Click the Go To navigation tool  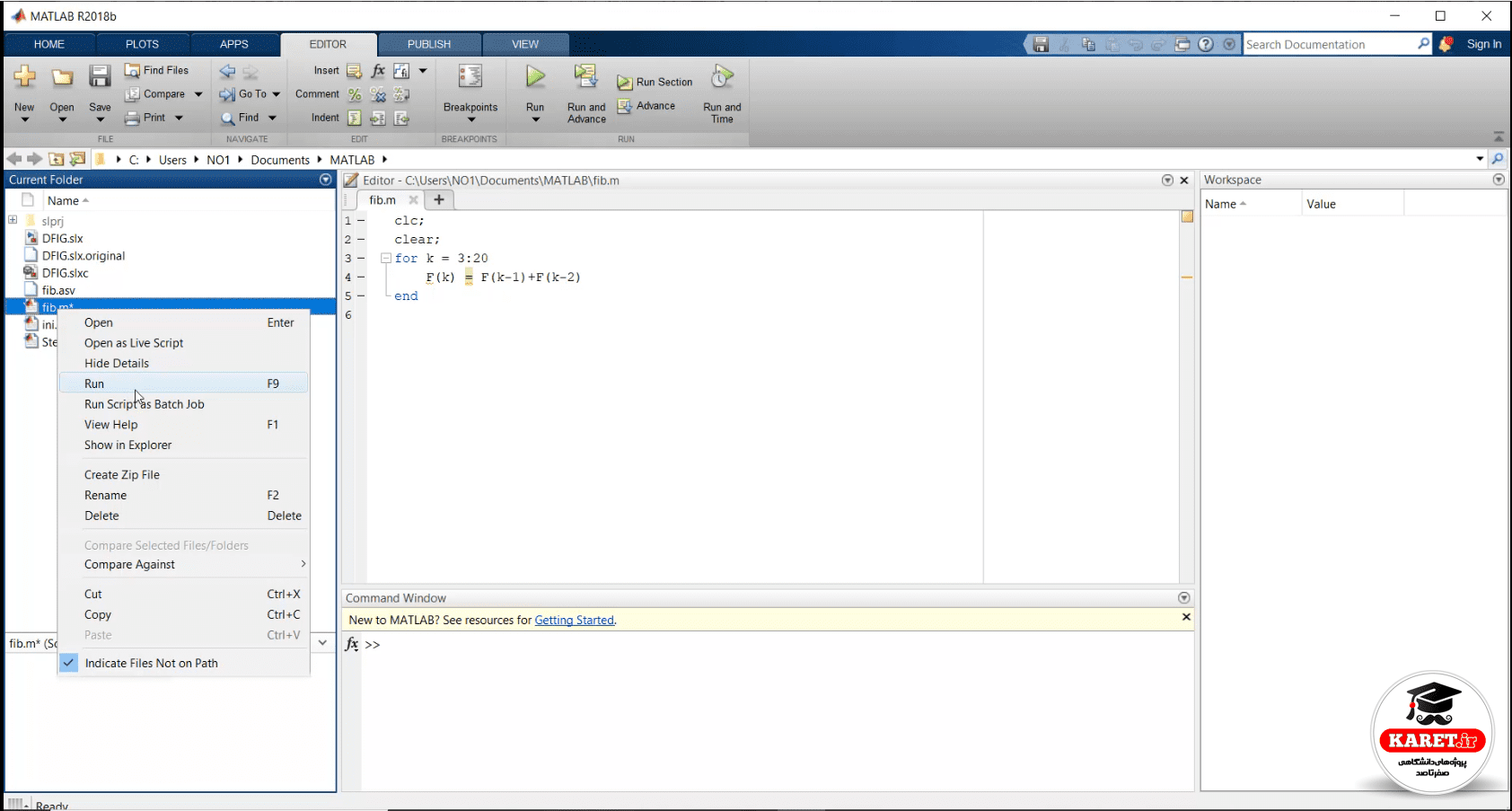coord(243,93)
